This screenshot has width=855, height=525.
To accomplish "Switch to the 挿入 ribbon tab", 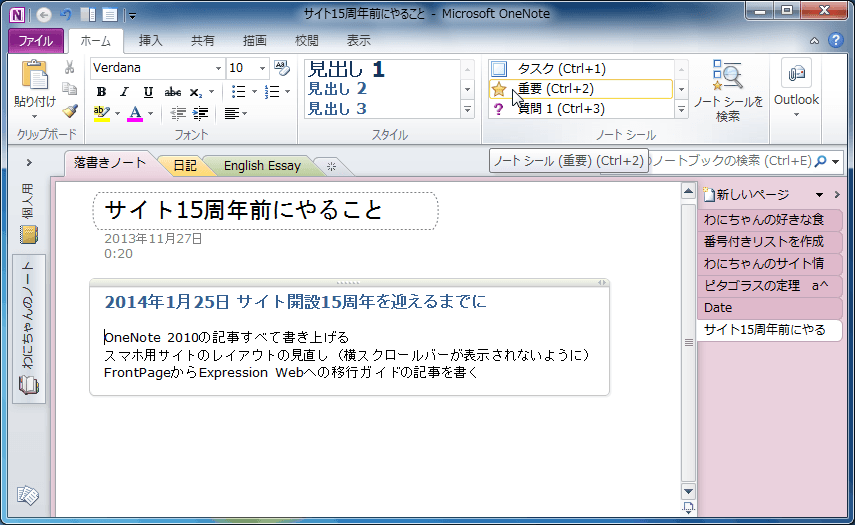I will coord(150,41).
